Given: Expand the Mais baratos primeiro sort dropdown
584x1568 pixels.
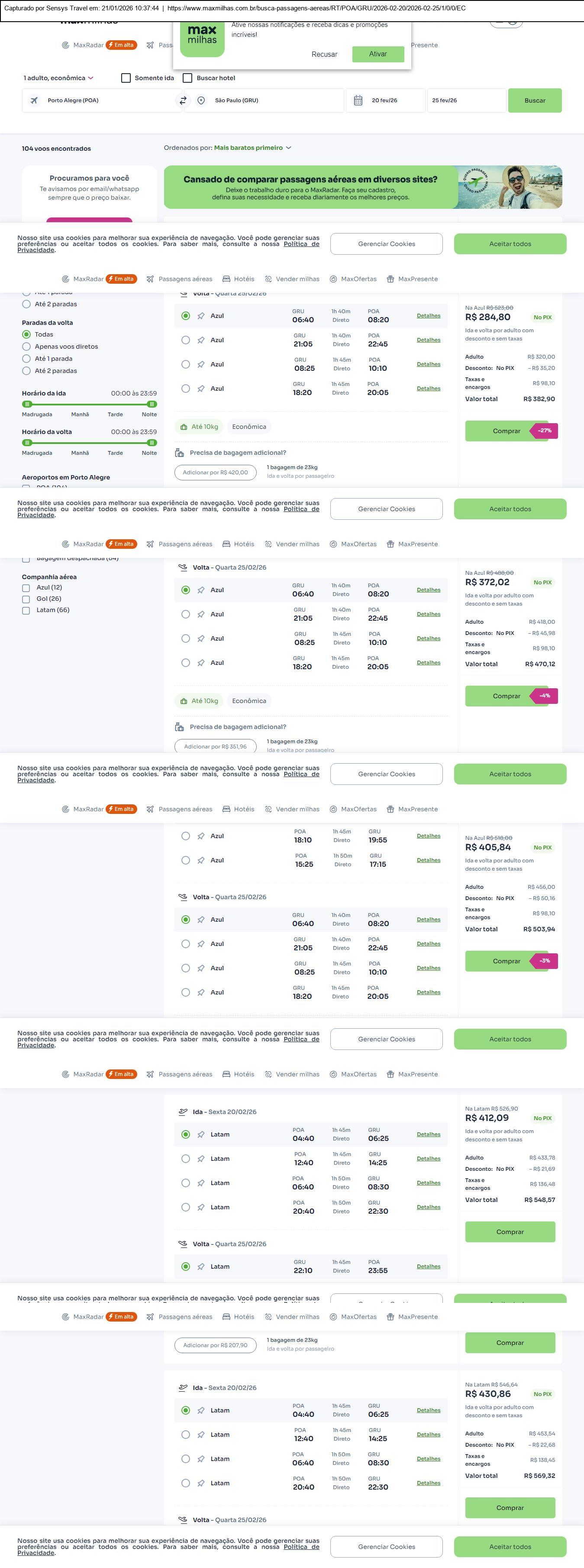Looking at the screenshot, I should tap(252, 148).
